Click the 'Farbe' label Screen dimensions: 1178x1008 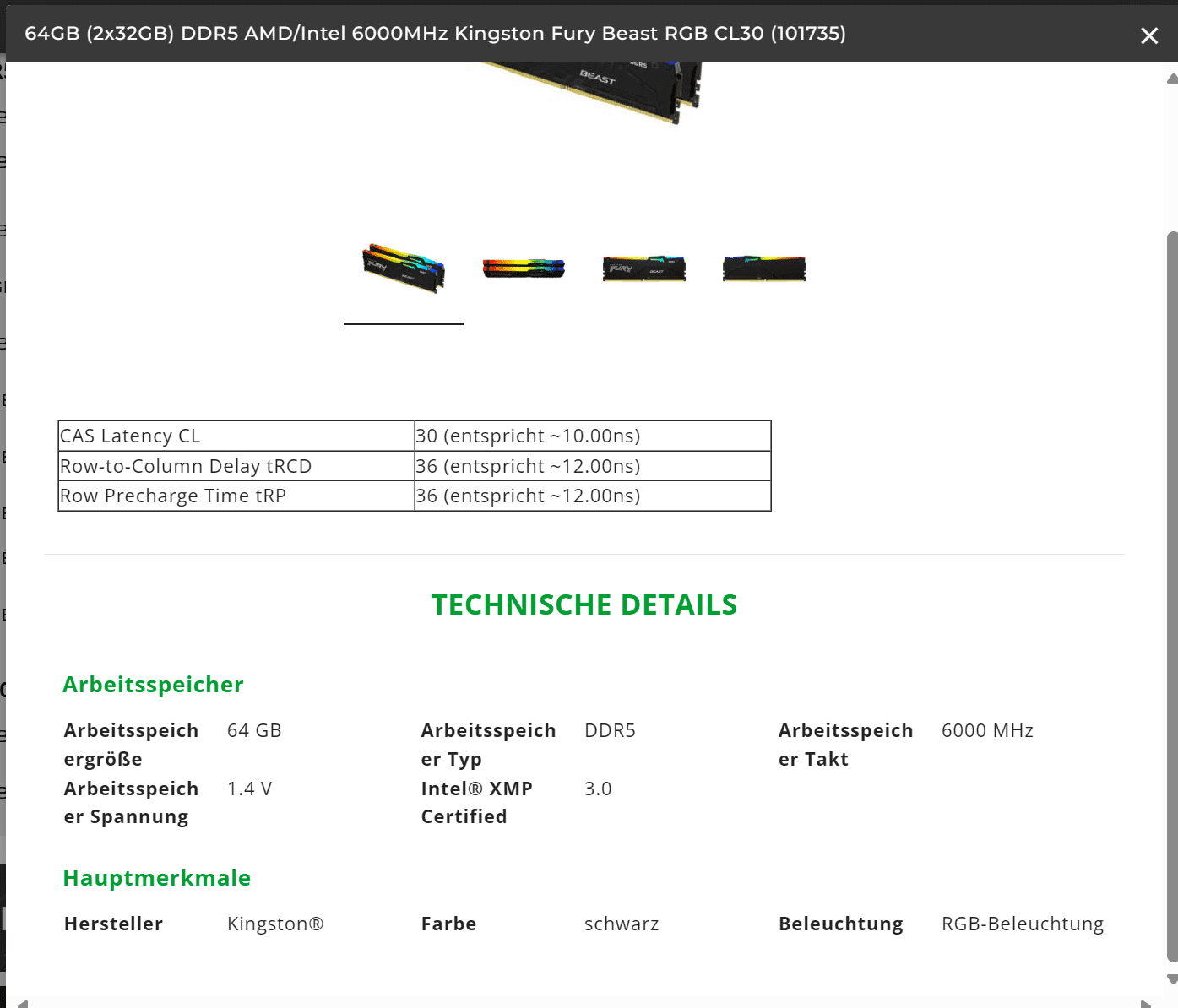click(x=448, y=924)
